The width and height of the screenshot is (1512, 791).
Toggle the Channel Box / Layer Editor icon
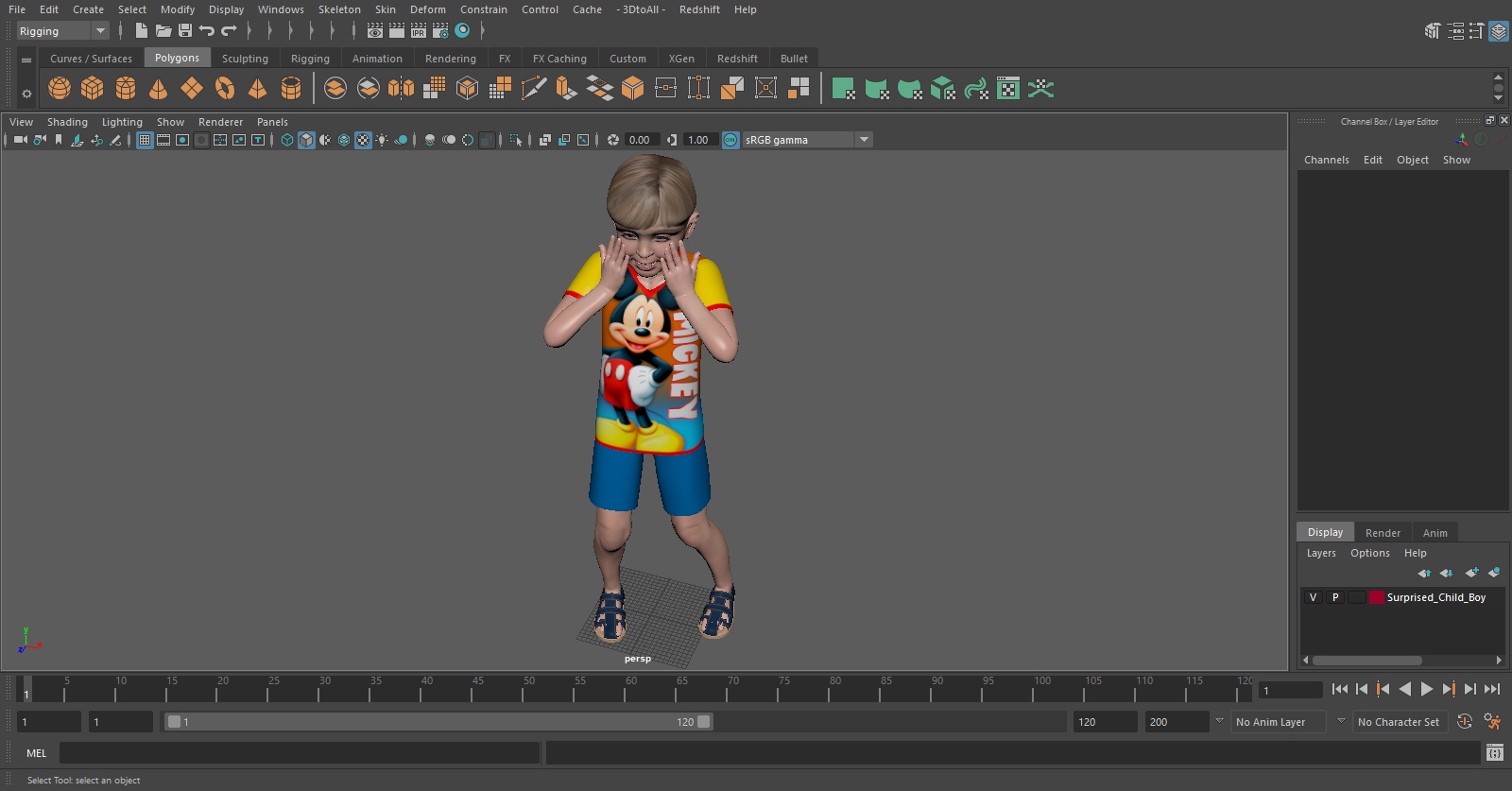click(1499, 31)
